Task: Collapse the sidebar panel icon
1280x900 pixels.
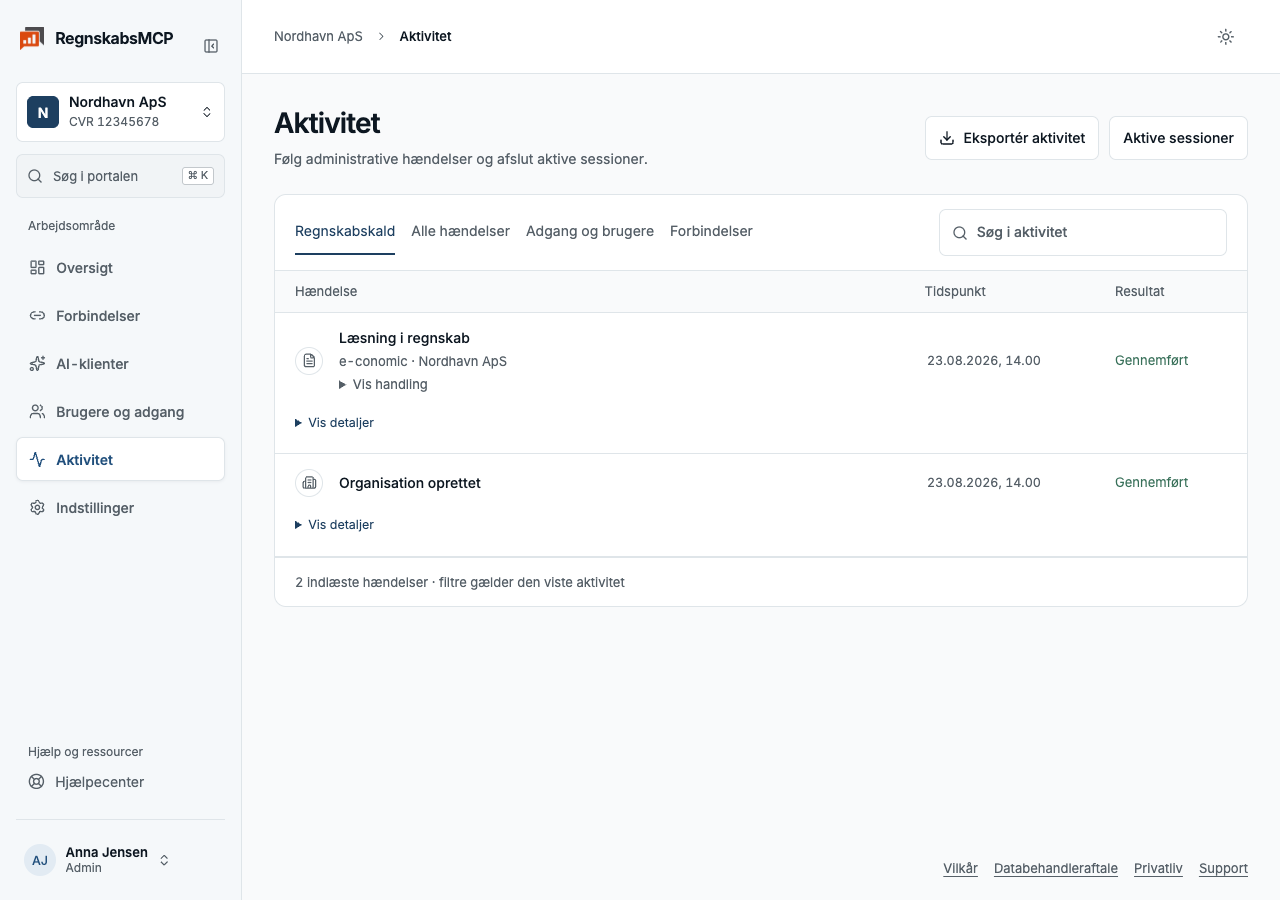Action: [211, 46]
